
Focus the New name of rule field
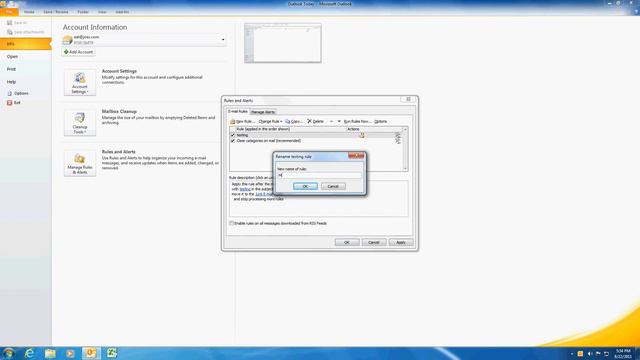click(319, 175)
